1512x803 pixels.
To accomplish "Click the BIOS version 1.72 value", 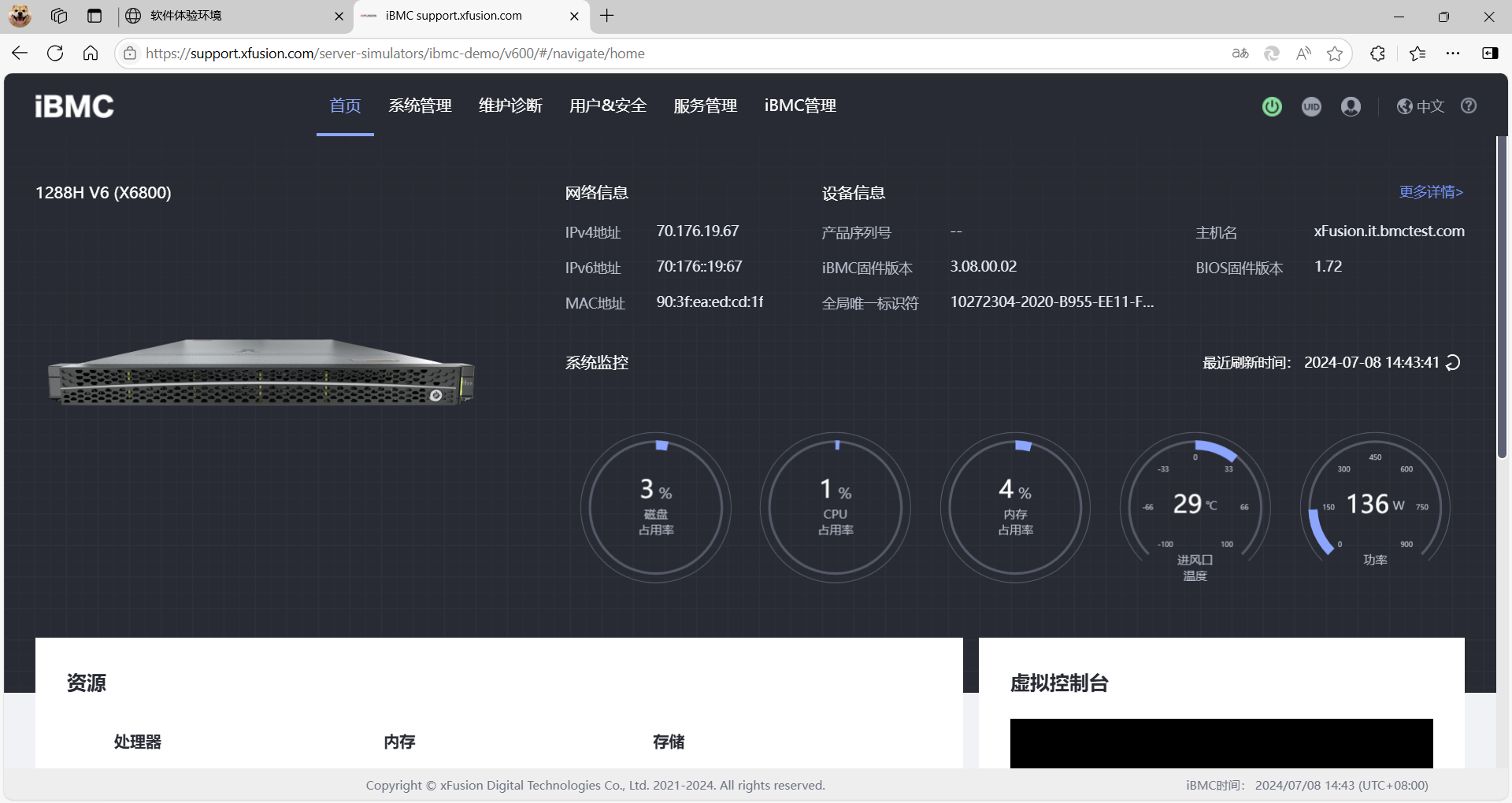I will pyautogui.click(x=1328, y=267).
